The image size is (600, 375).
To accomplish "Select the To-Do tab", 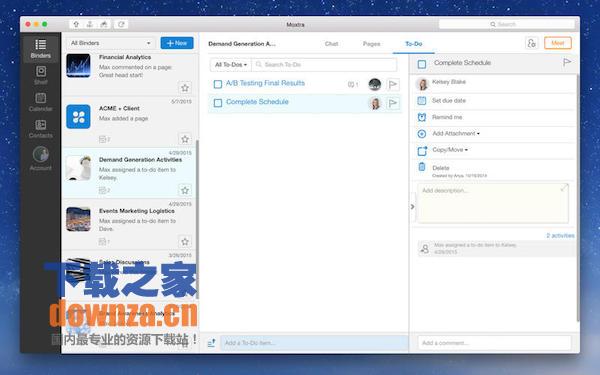I will [414, 44].
